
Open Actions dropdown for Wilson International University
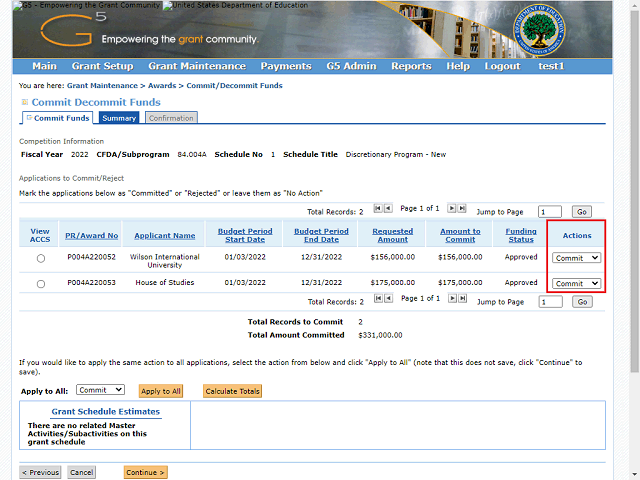pos(576,258)
